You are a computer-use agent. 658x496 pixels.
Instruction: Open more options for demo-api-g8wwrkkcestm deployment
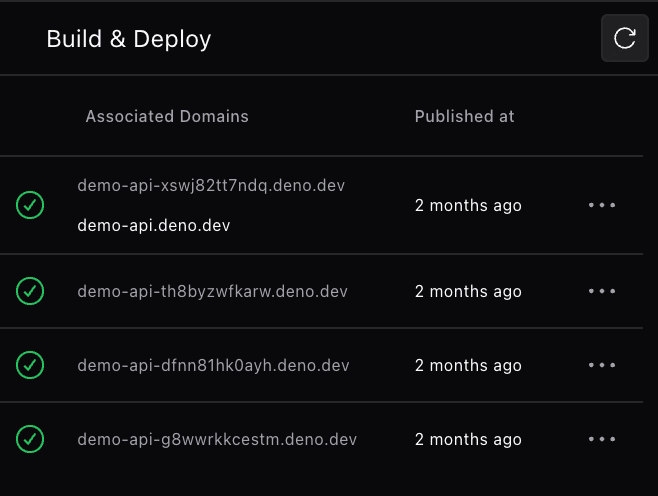click(x=602, y=439)
